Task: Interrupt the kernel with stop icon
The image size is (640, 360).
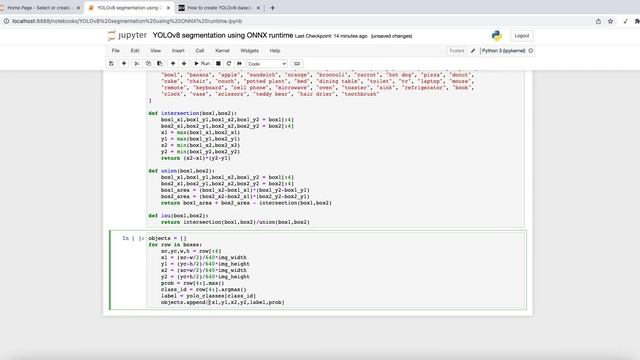Action: [x=218, y=64]
